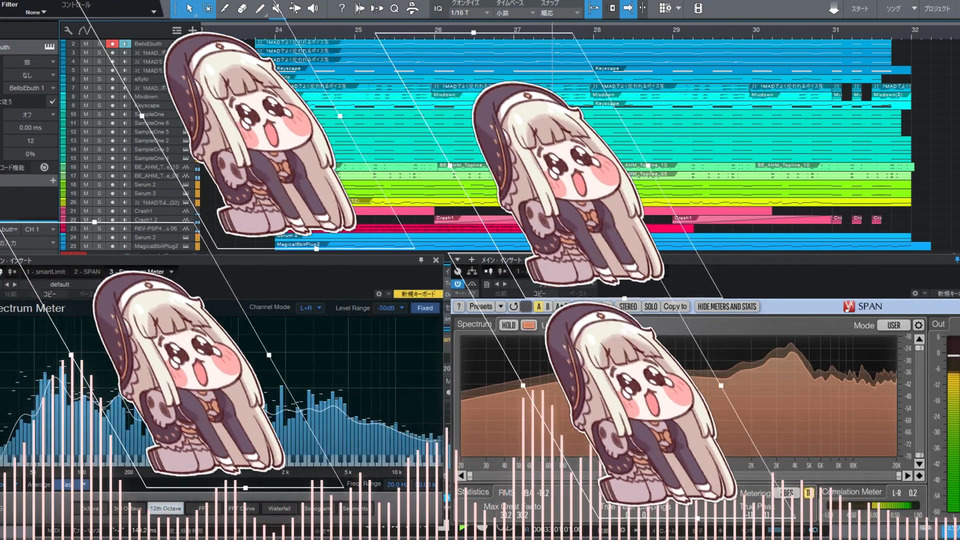The width and height of the screenshot is (960, 540).
Task: Click the SPAN reset circular arrow icon
Action: point(513,306)
